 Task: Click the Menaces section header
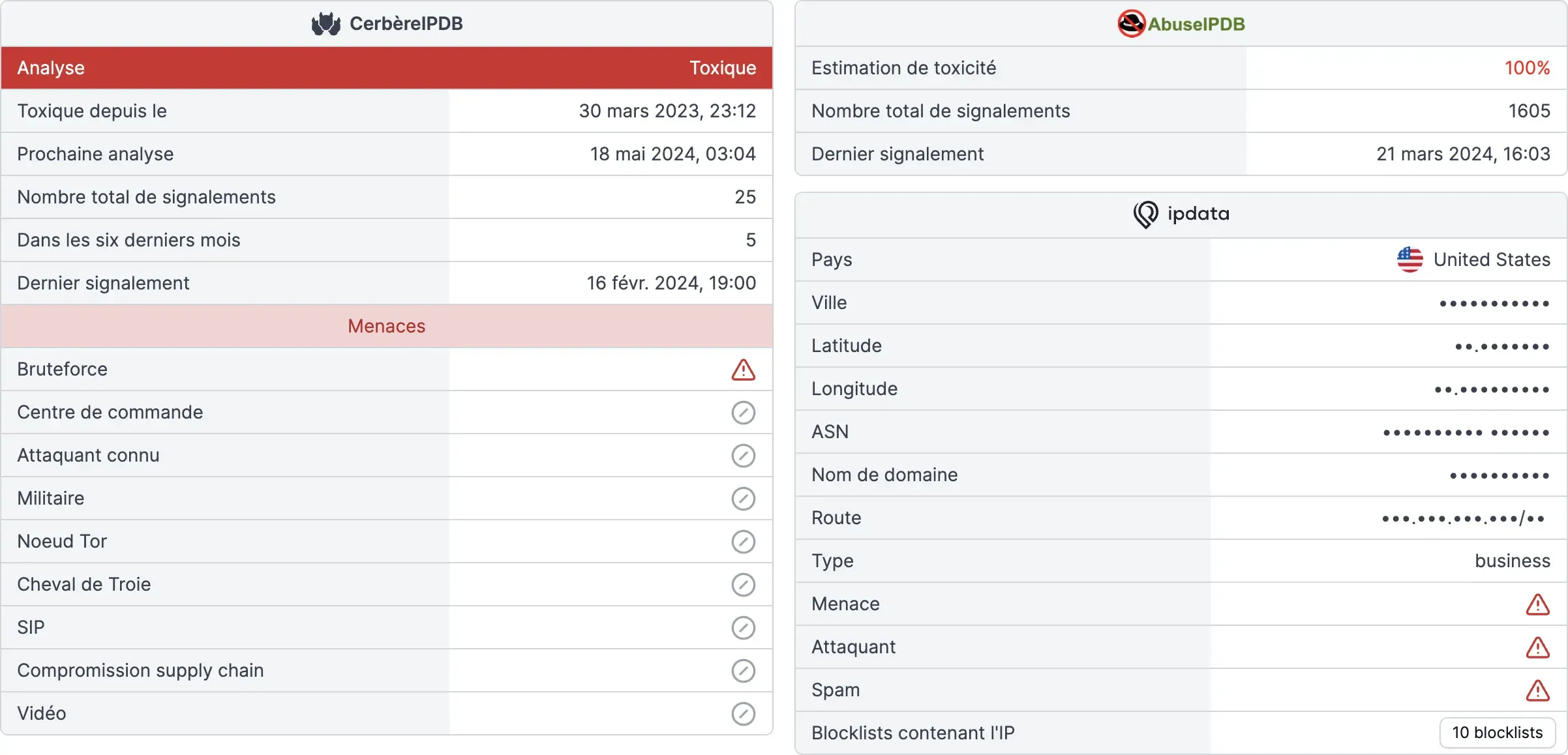click(x=387, y=326)
